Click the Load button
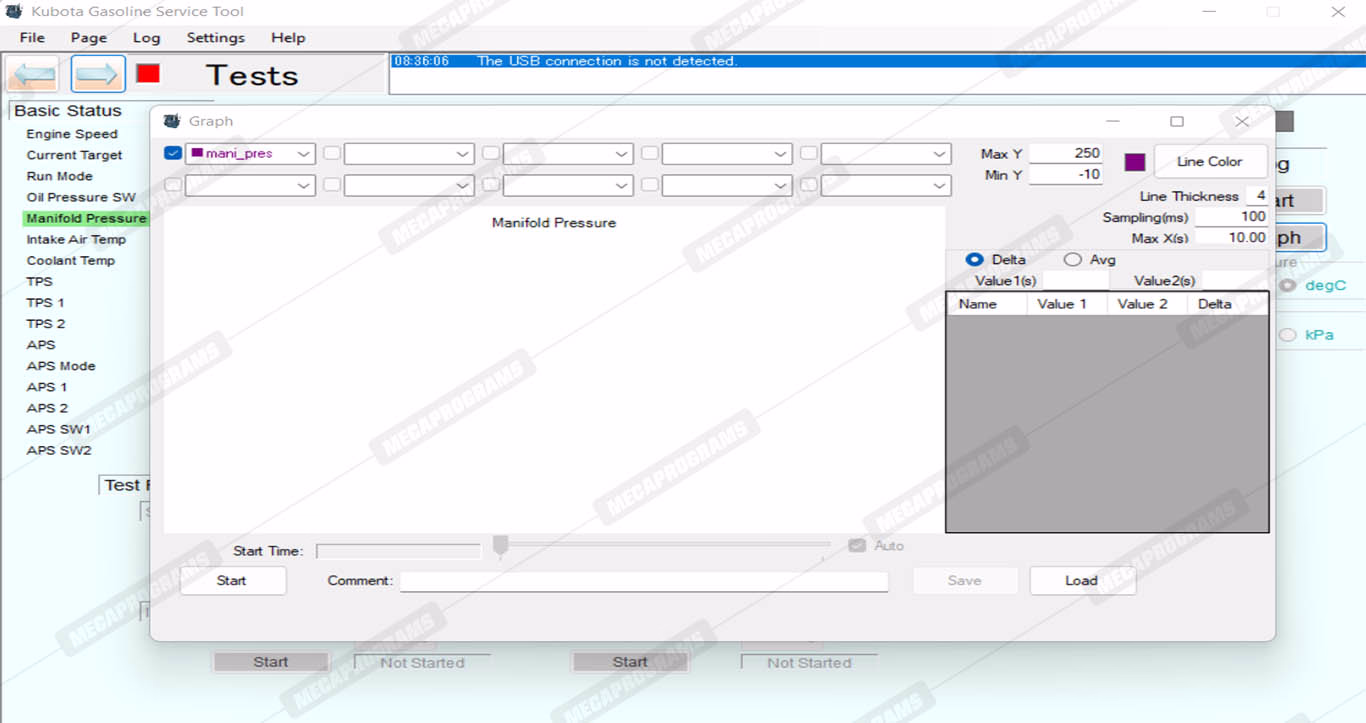Image resolution: width=1366 pixels, height=723 pixels. click(x=1081, y=581)
